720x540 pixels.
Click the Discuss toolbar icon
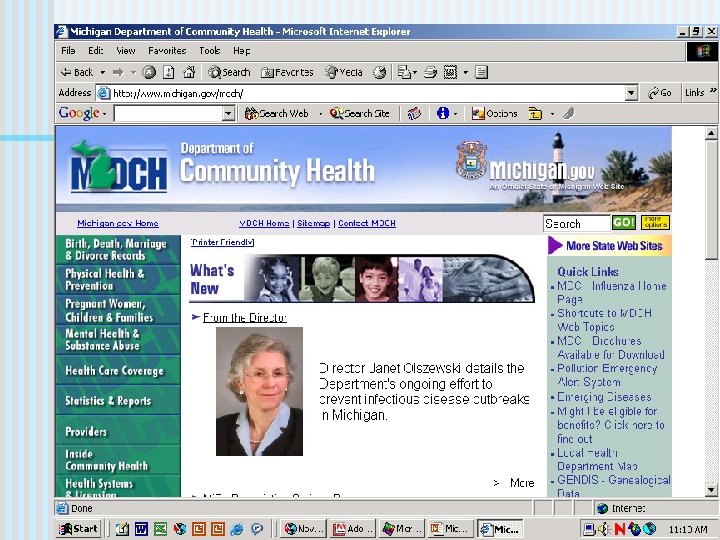481,72
